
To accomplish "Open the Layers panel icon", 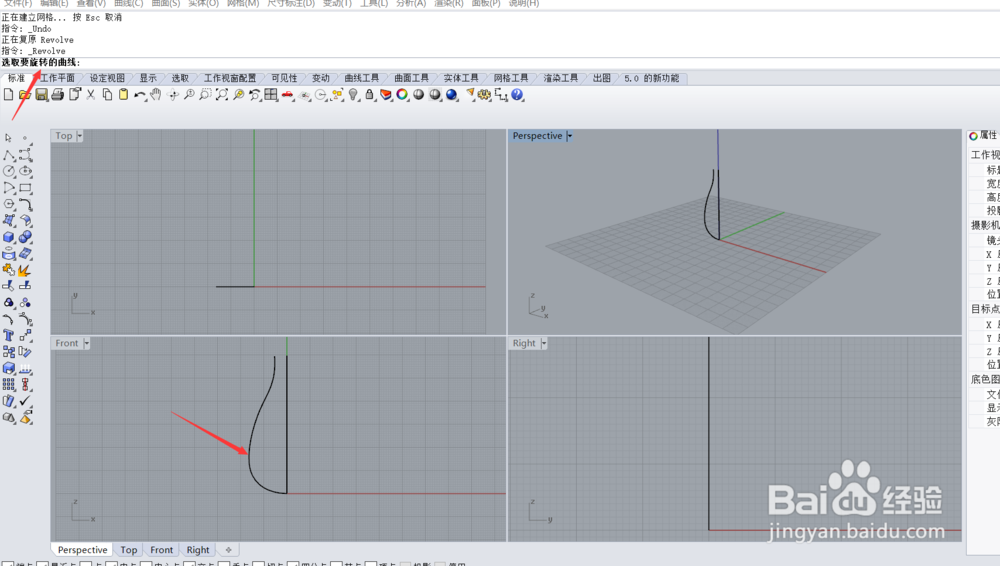I will [386, 95].
